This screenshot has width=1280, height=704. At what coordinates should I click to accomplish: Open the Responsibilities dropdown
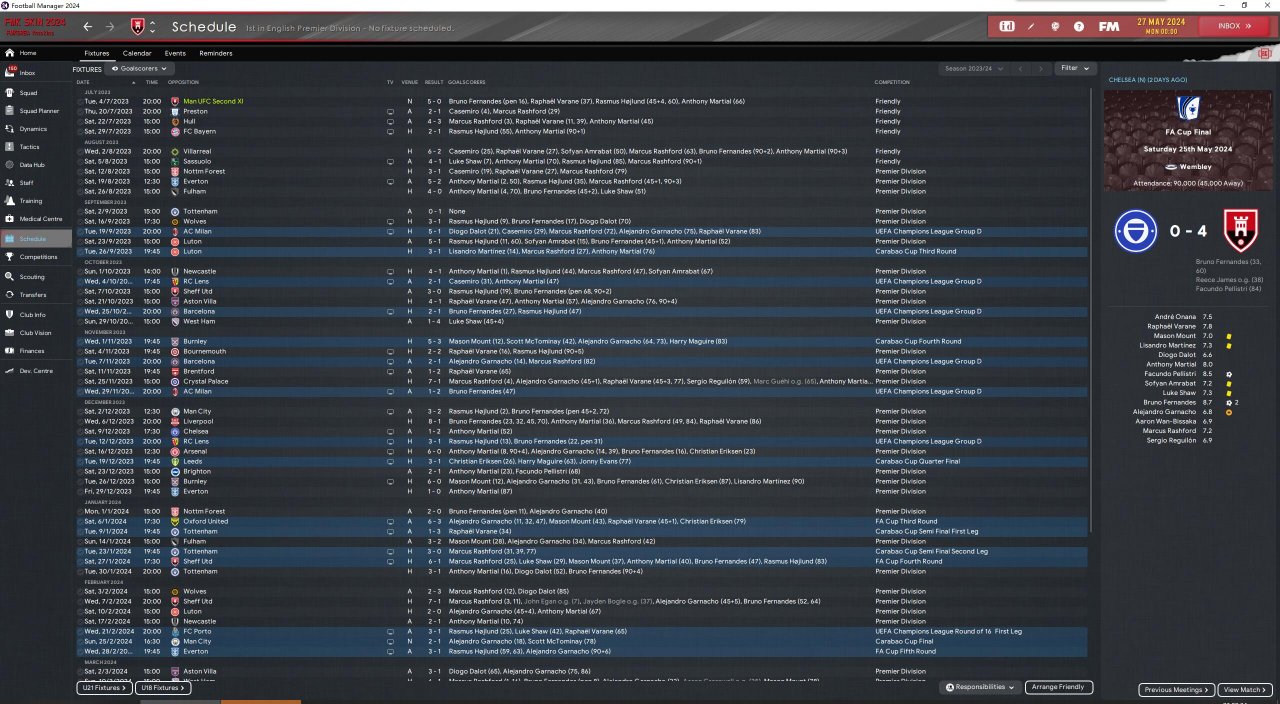coord(980,688)
